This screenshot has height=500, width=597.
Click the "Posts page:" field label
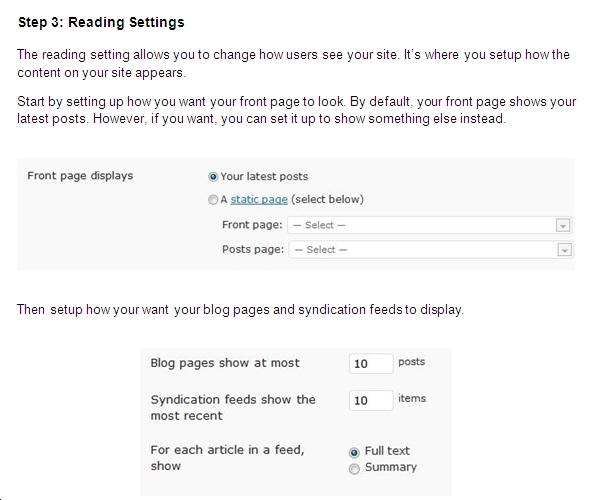click(253, 249)
